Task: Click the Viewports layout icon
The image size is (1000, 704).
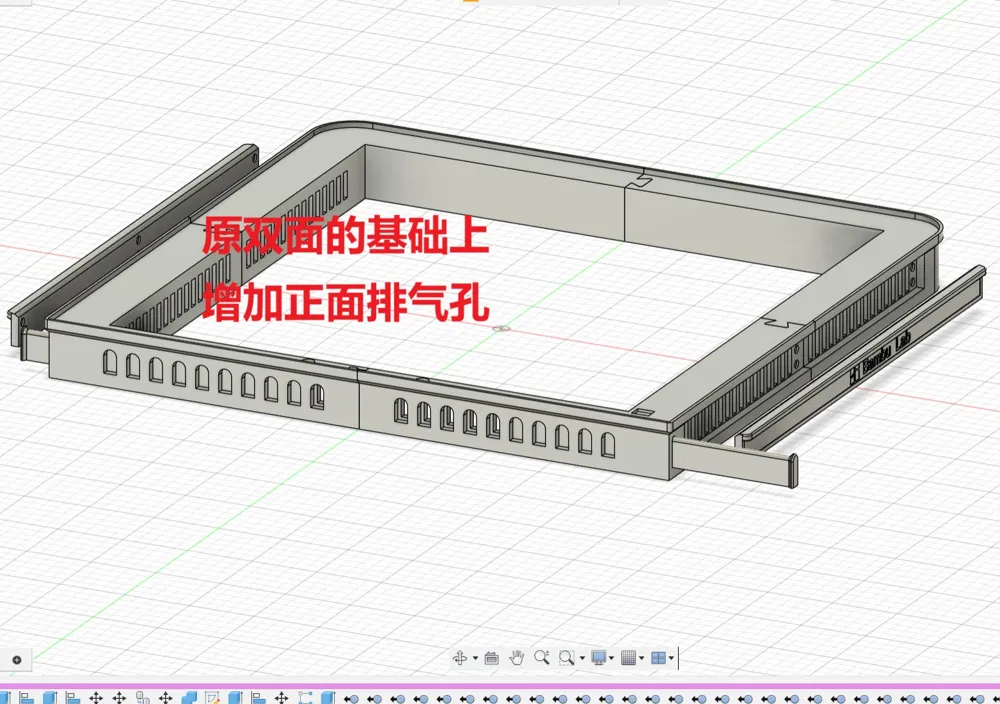Action: click(x=658, y=657)
